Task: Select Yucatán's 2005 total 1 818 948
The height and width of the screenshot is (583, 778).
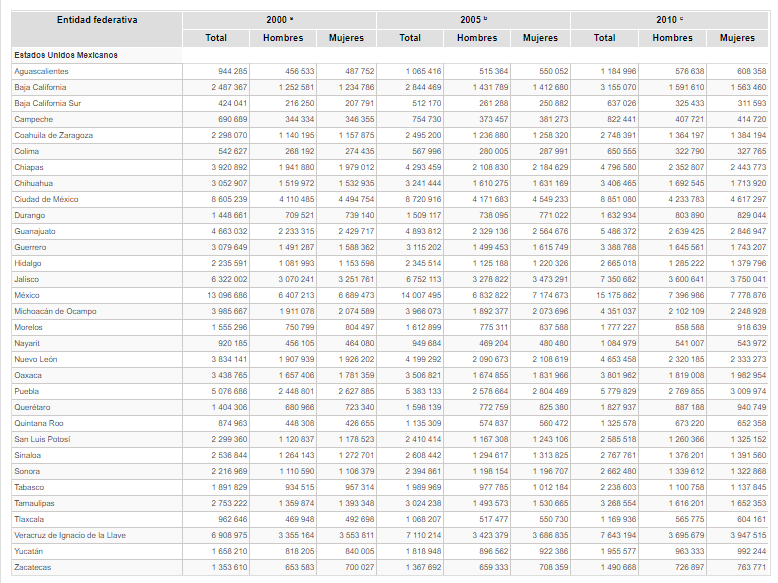Action: 421,552
